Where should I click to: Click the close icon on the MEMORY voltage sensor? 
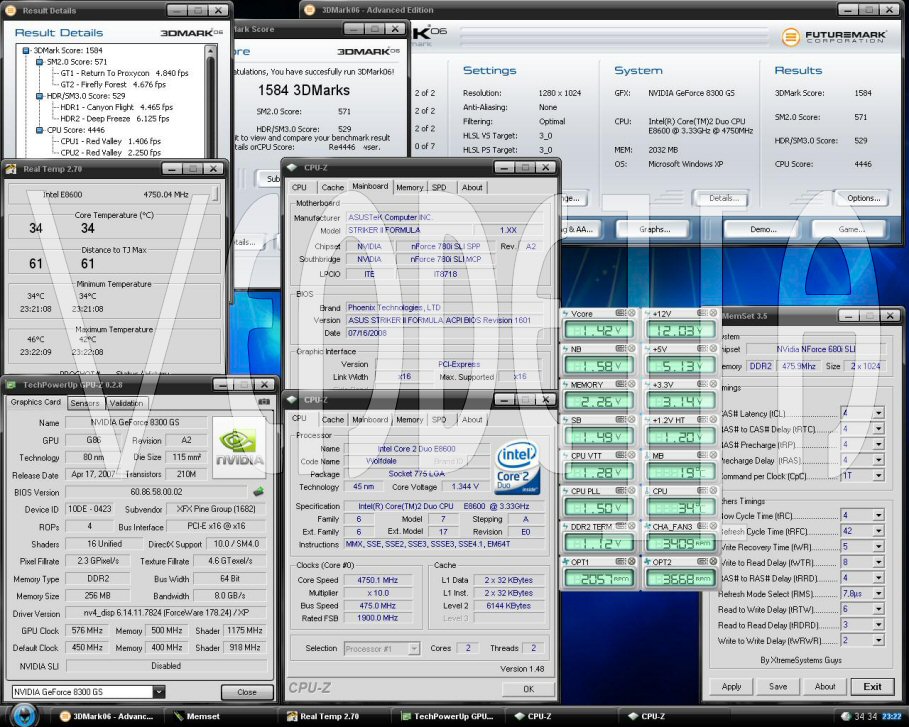coord(631,384)
